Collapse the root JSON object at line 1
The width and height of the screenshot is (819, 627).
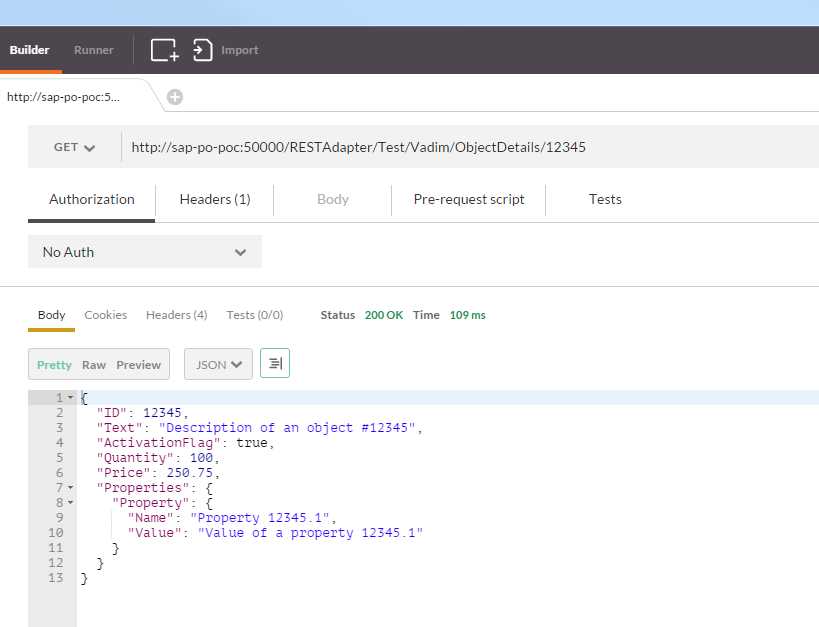pos(71,398)
